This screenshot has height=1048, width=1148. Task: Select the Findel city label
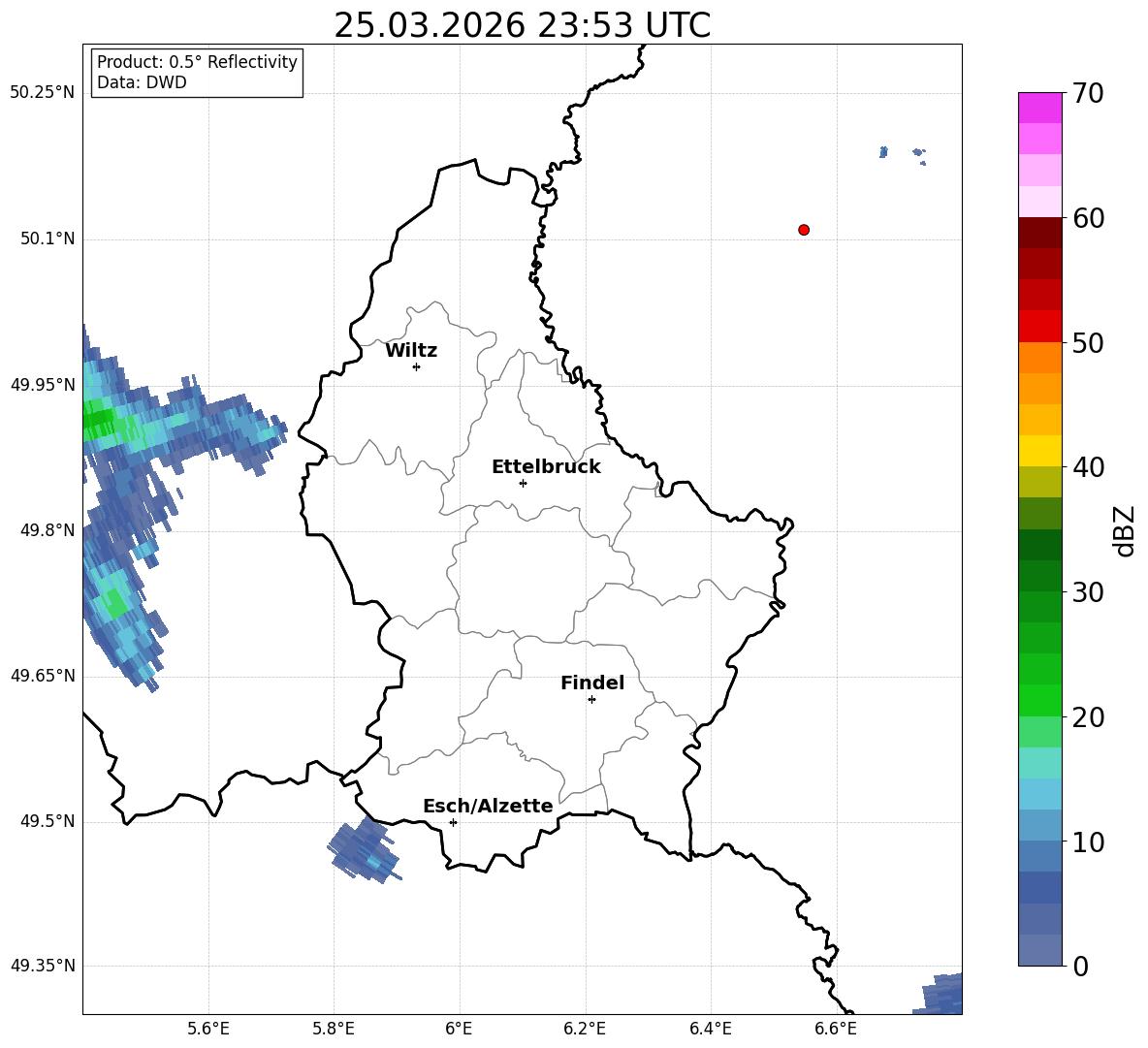click(x=592, y=683)
